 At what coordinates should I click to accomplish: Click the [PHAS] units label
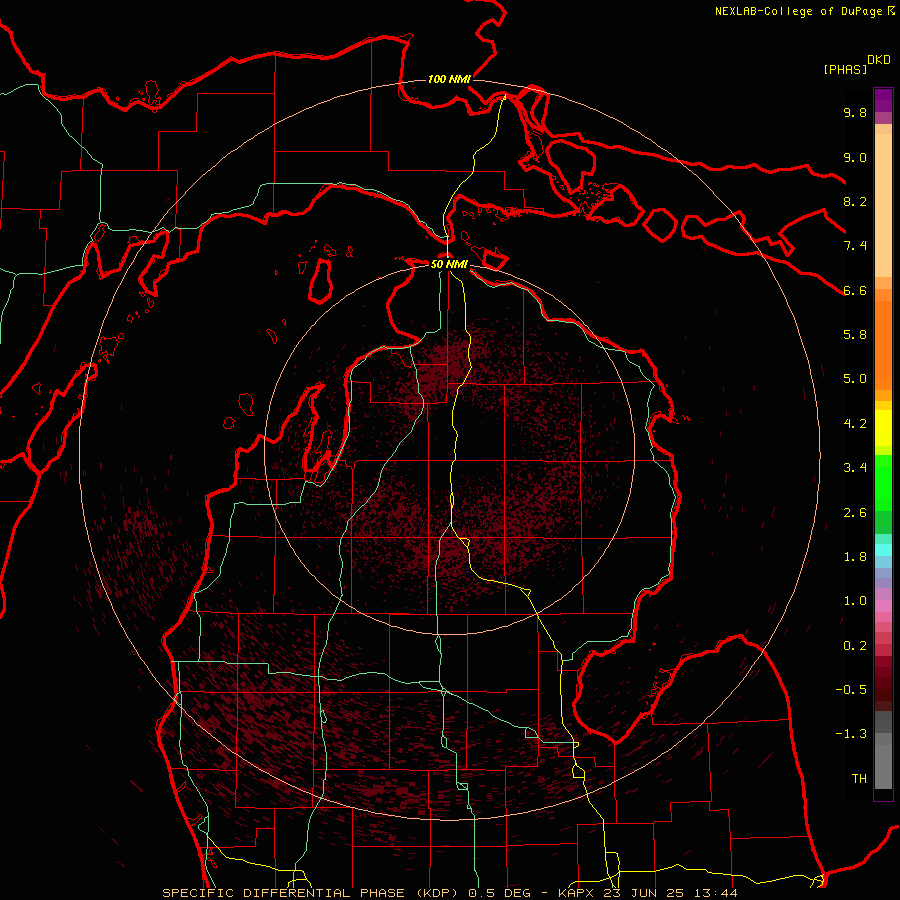pos(845,69)
